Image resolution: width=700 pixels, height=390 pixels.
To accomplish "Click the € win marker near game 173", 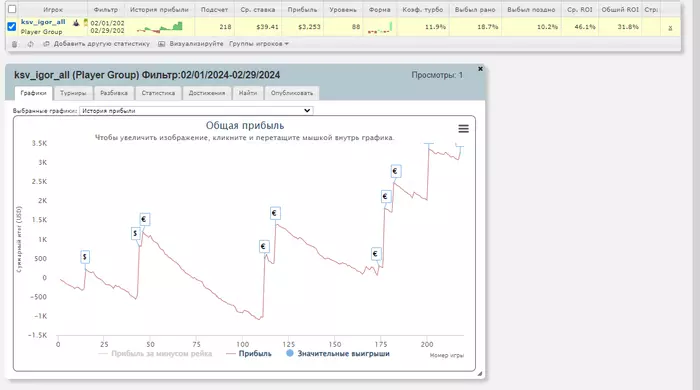I will 375,254.
